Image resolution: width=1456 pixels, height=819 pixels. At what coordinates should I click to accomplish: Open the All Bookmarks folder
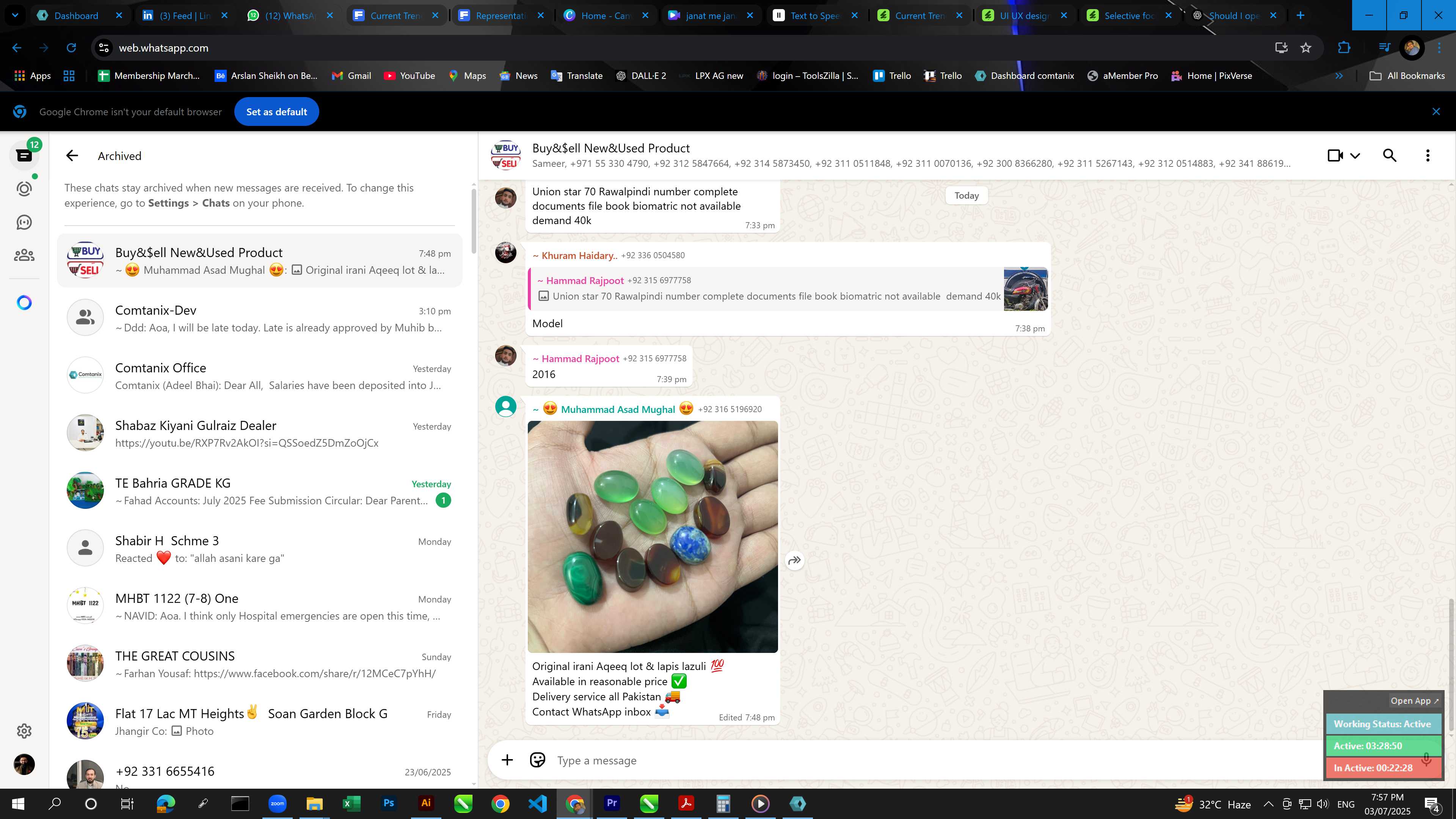[x=1407, y=76]
